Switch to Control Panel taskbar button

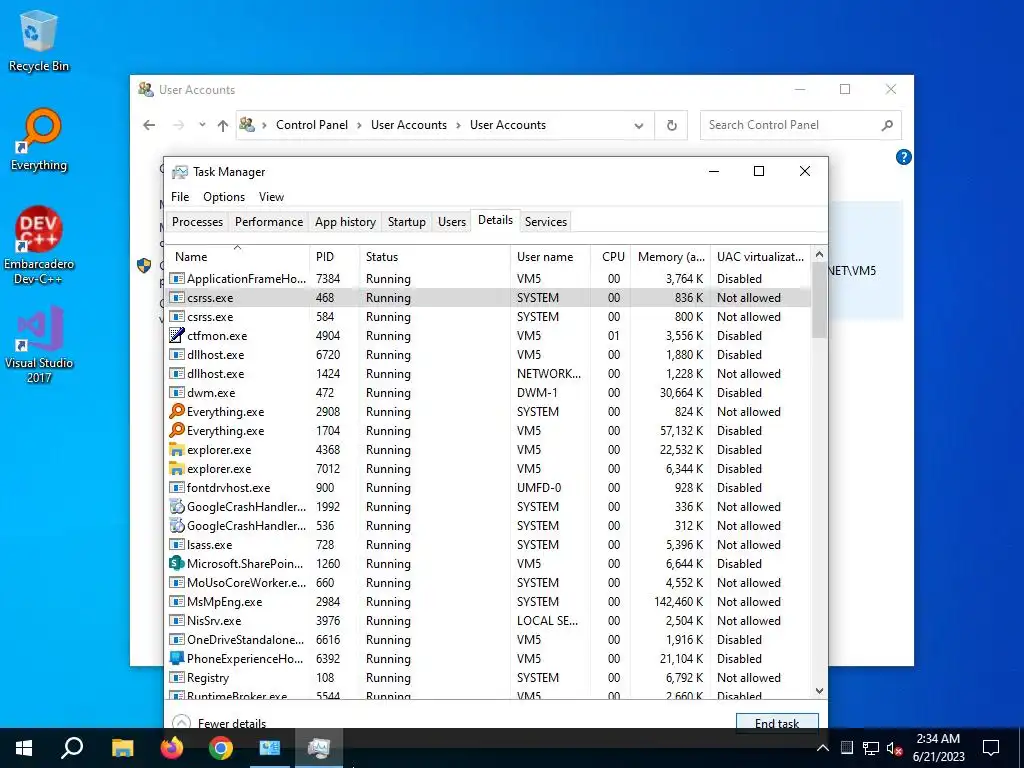tap(270, 748)
